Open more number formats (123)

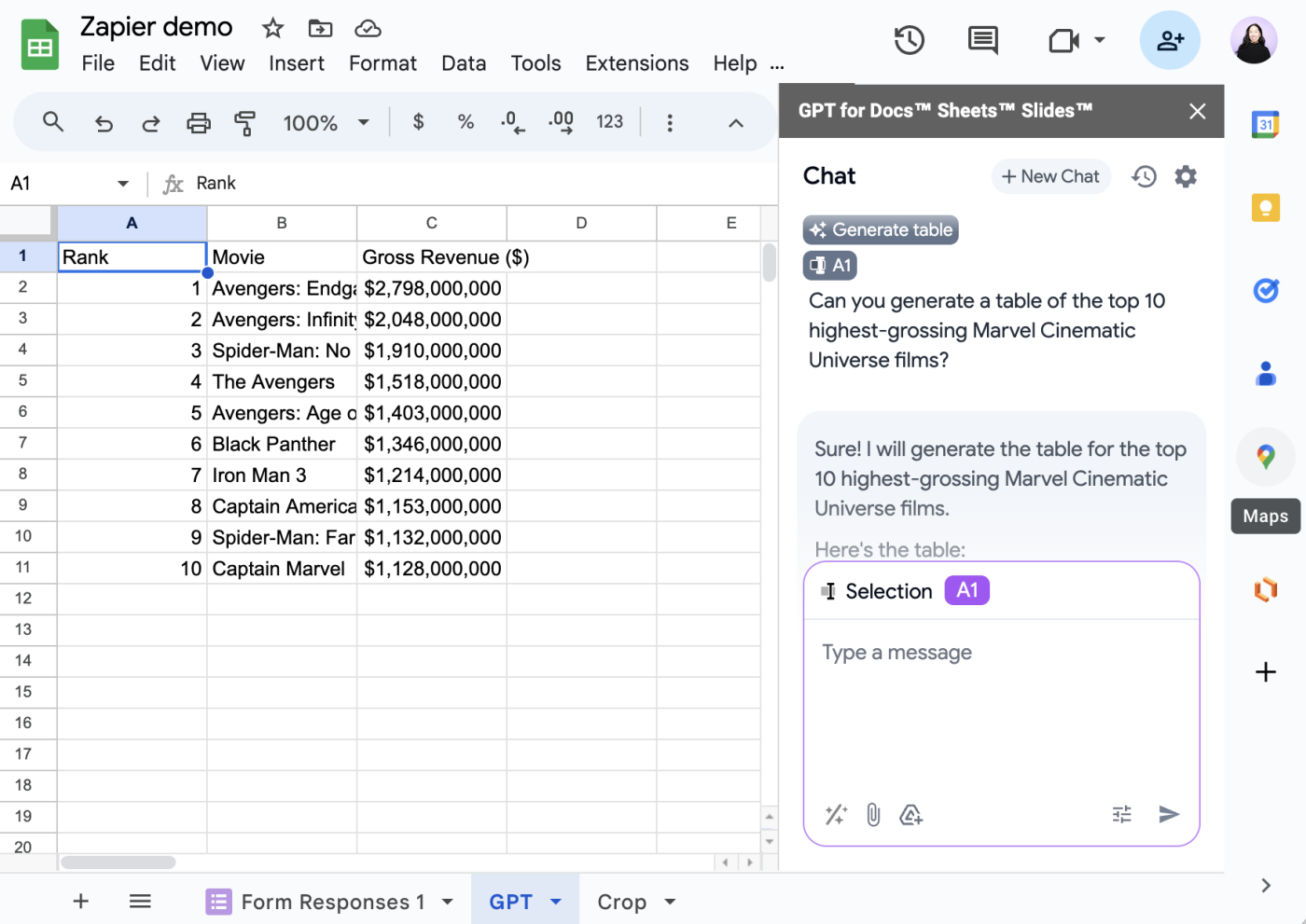609,122
